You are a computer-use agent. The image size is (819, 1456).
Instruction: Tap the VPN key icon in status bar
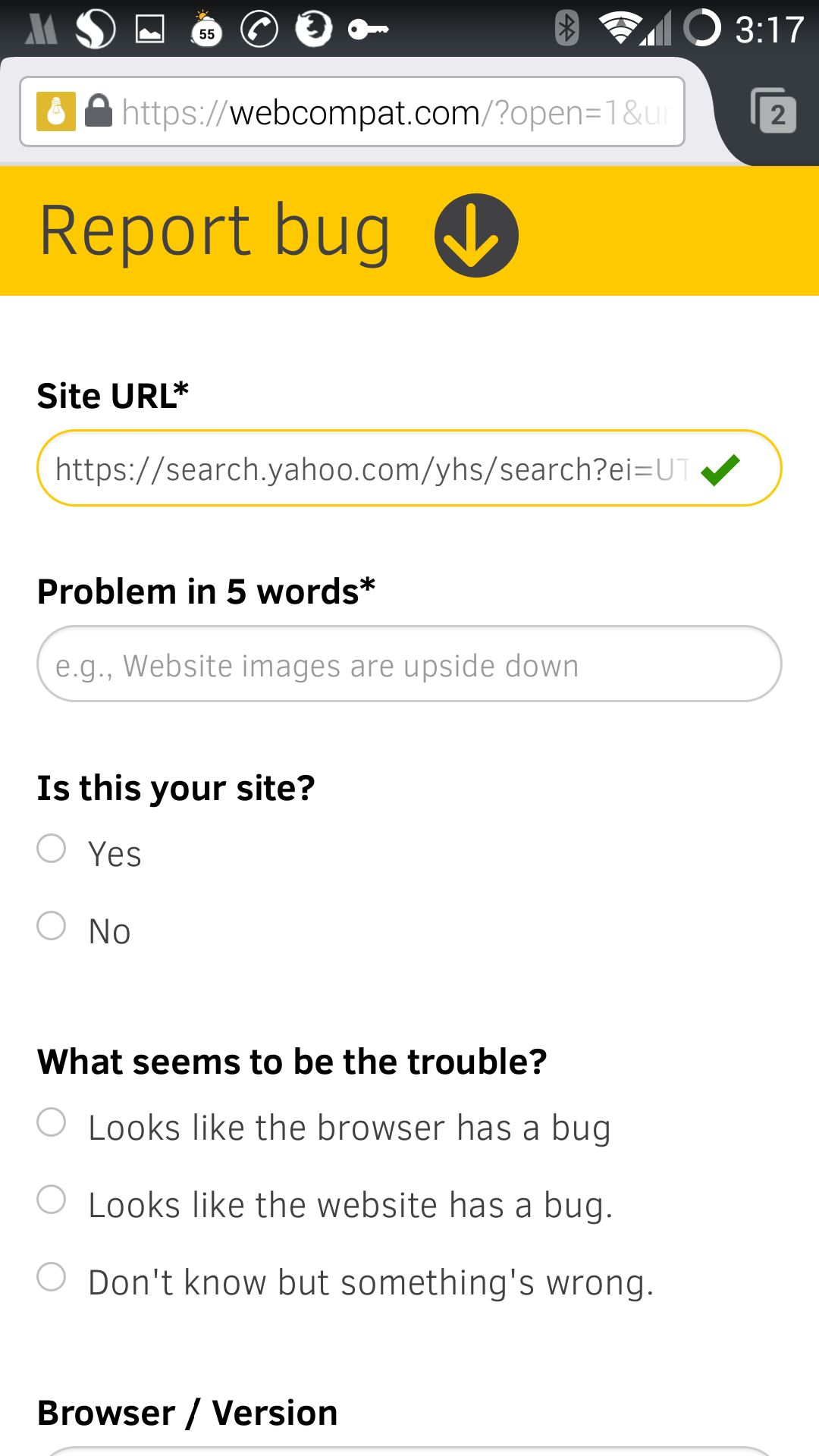click(368, 30)
